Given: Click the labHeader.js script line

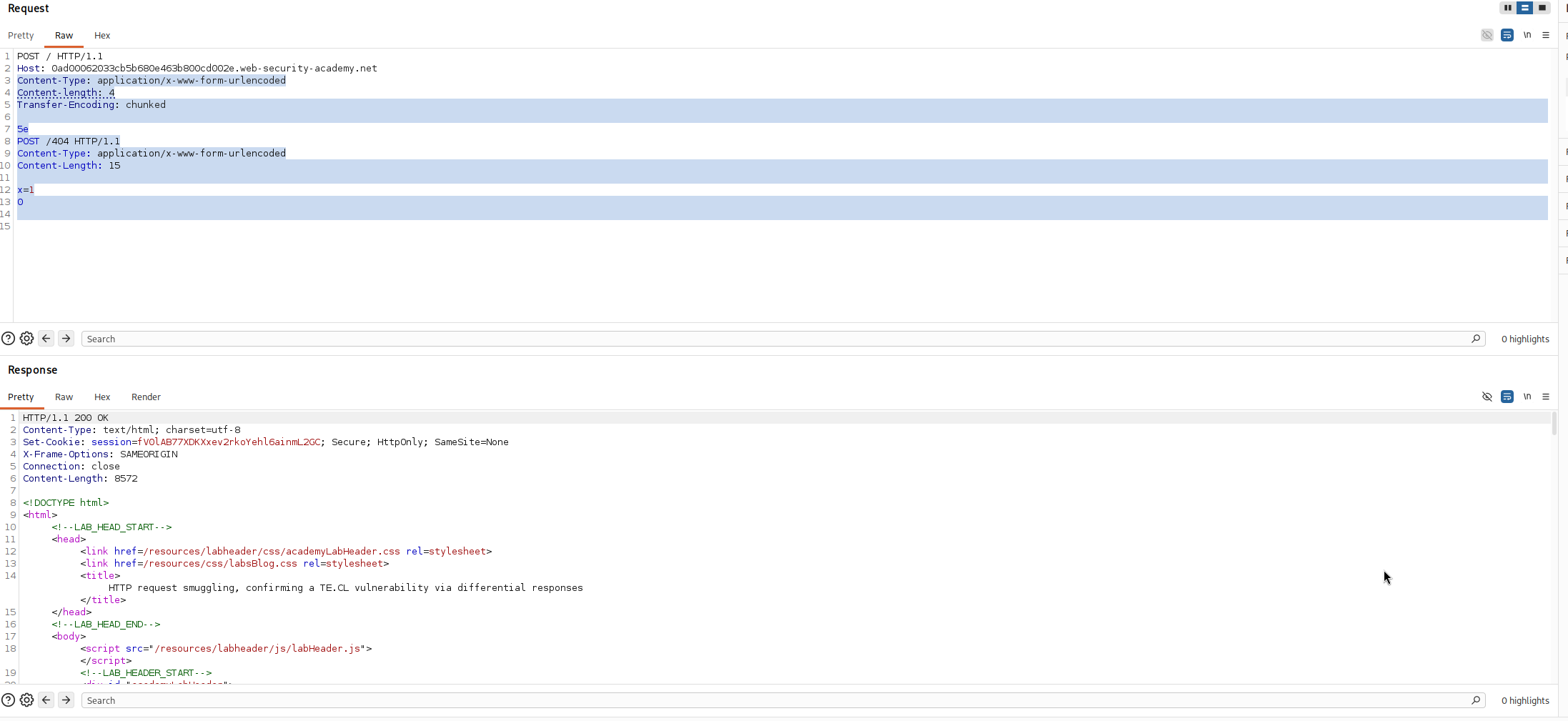Looking at the screenshot, I should (226, 649).
